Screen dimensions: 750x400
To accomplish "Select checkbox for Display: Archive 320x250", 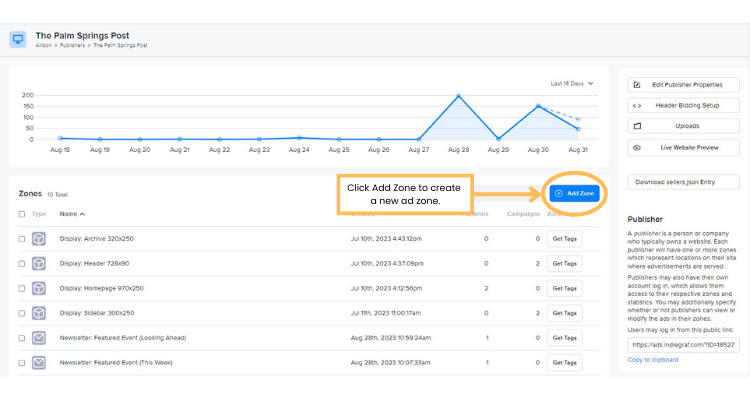I will click(22, 239).
